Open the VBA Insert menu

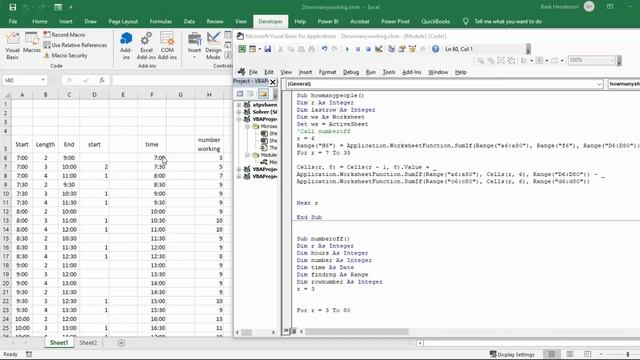(305, 72)
